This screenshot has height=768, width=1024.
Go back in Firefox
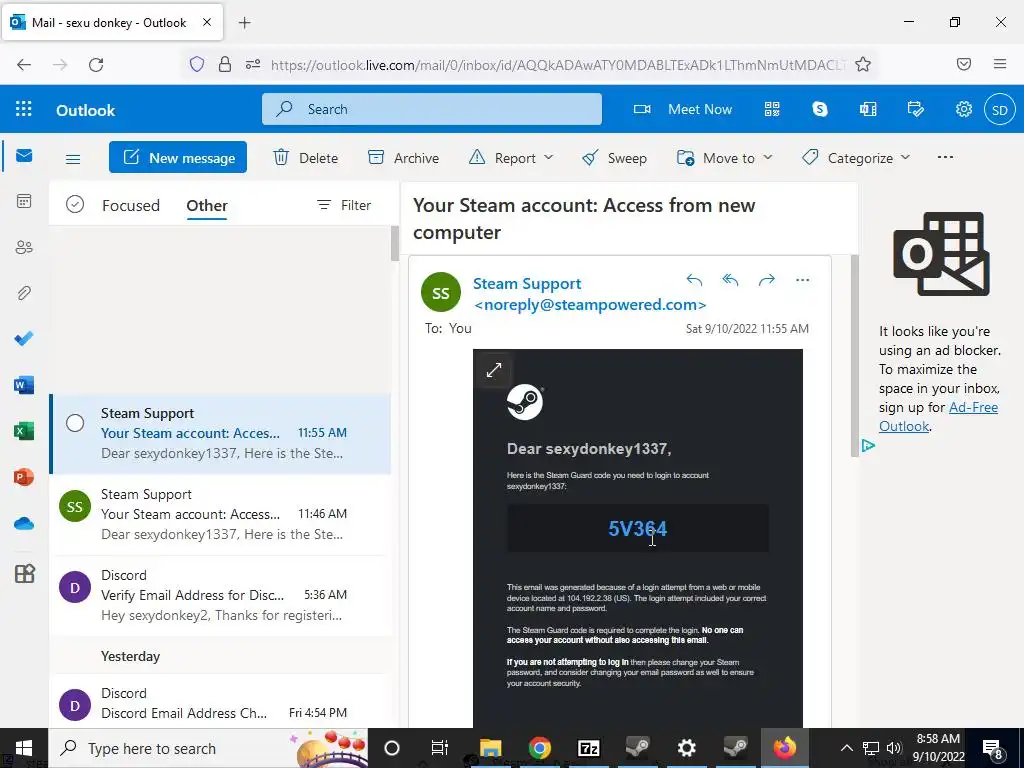24,65
